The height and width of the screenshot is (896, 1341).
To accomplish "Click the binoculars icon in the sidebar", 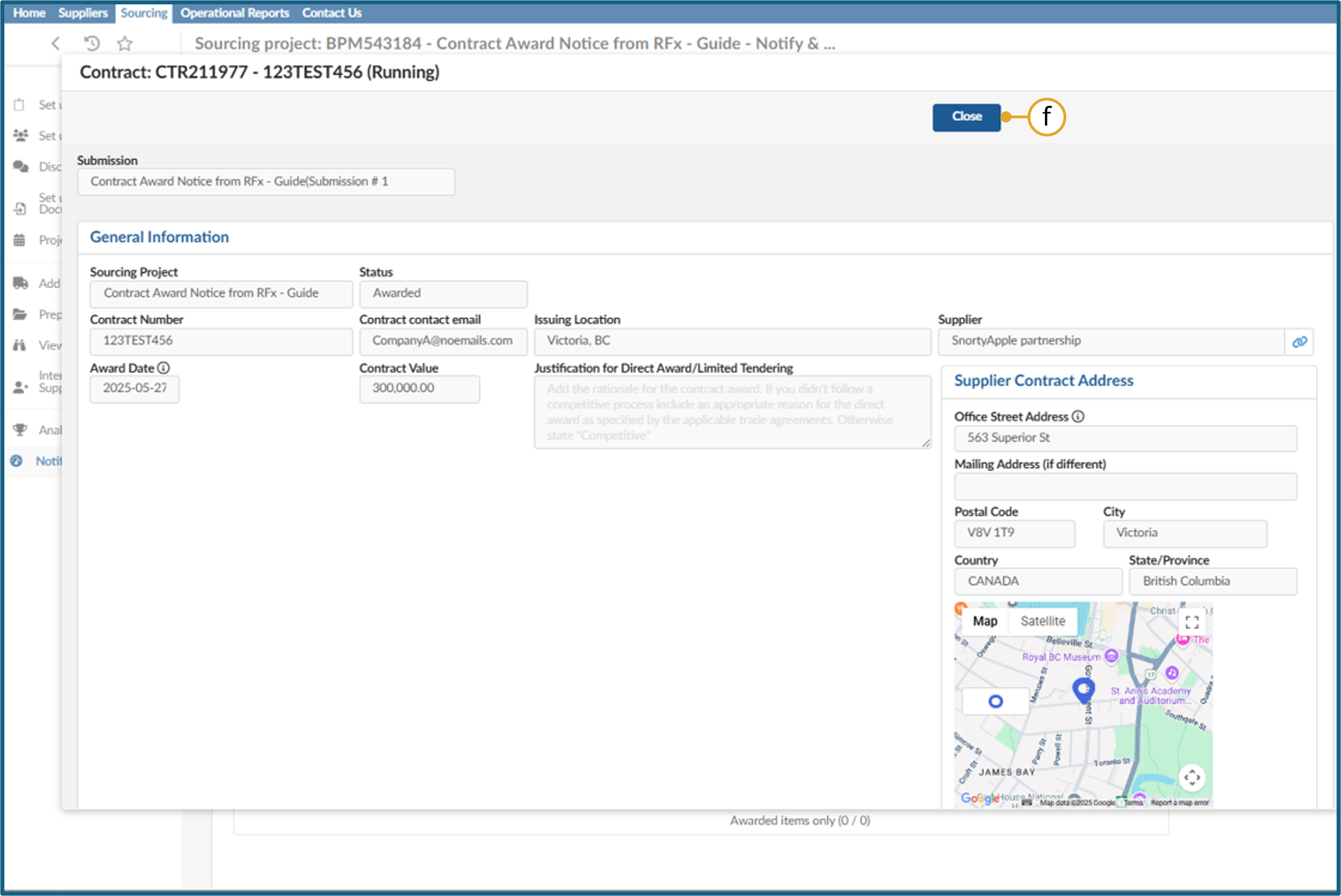I will pyautogui.click(x=19, y=344).
